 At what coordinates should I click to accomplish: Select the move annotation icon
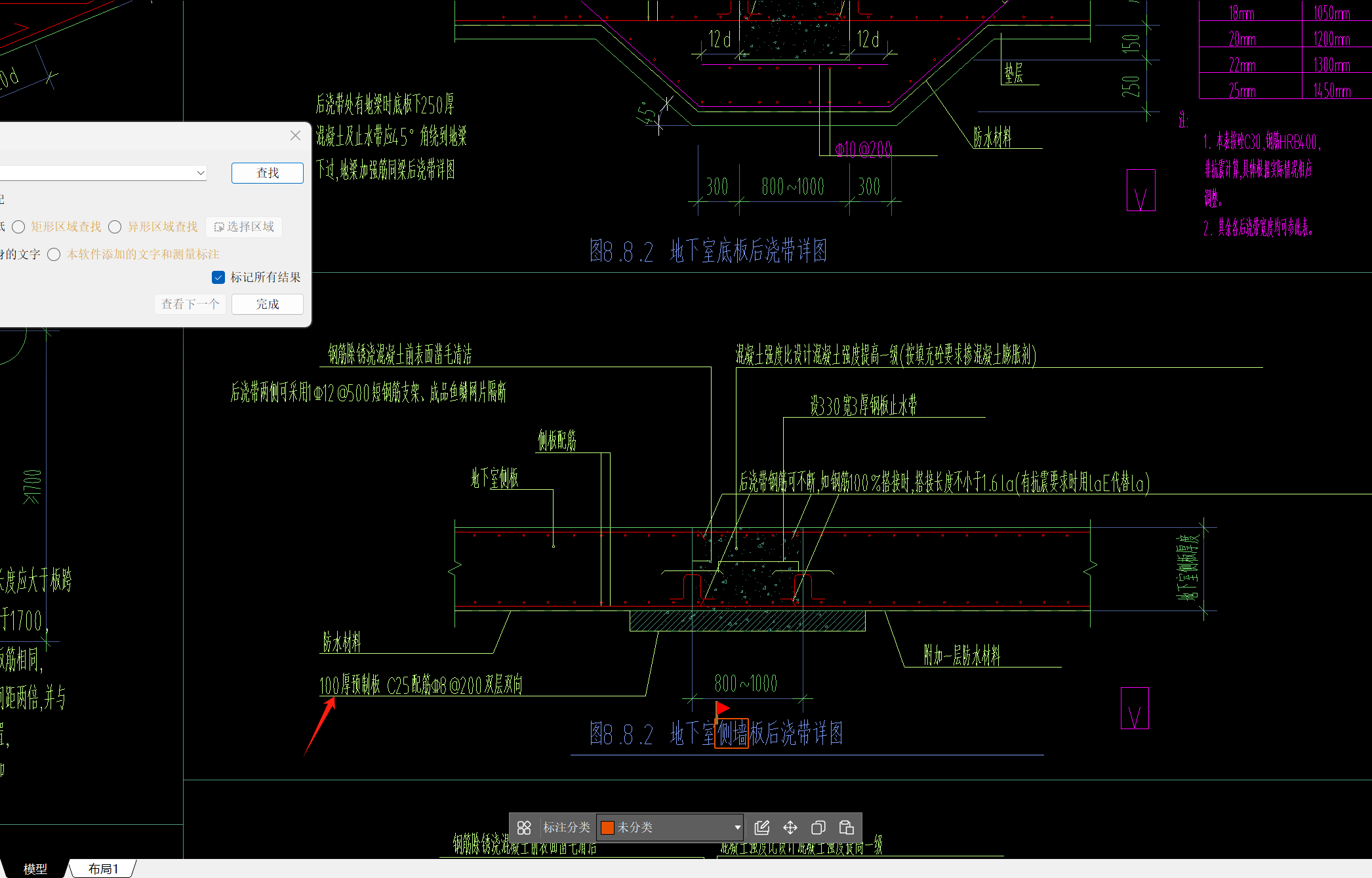(x=790, y=828)
